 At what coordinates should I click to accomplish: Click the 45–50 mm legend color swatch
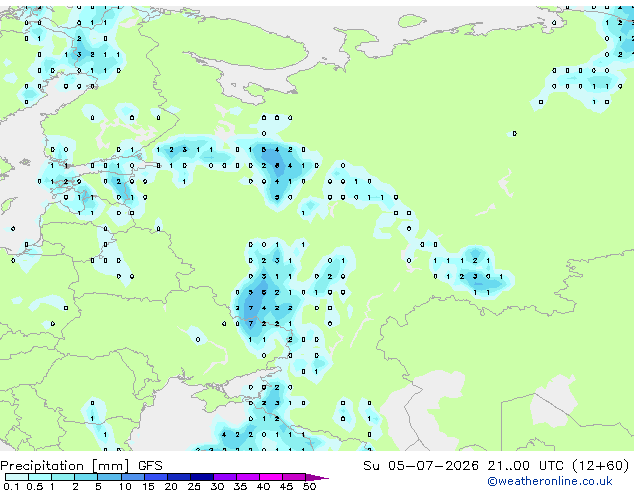(294, 477)
